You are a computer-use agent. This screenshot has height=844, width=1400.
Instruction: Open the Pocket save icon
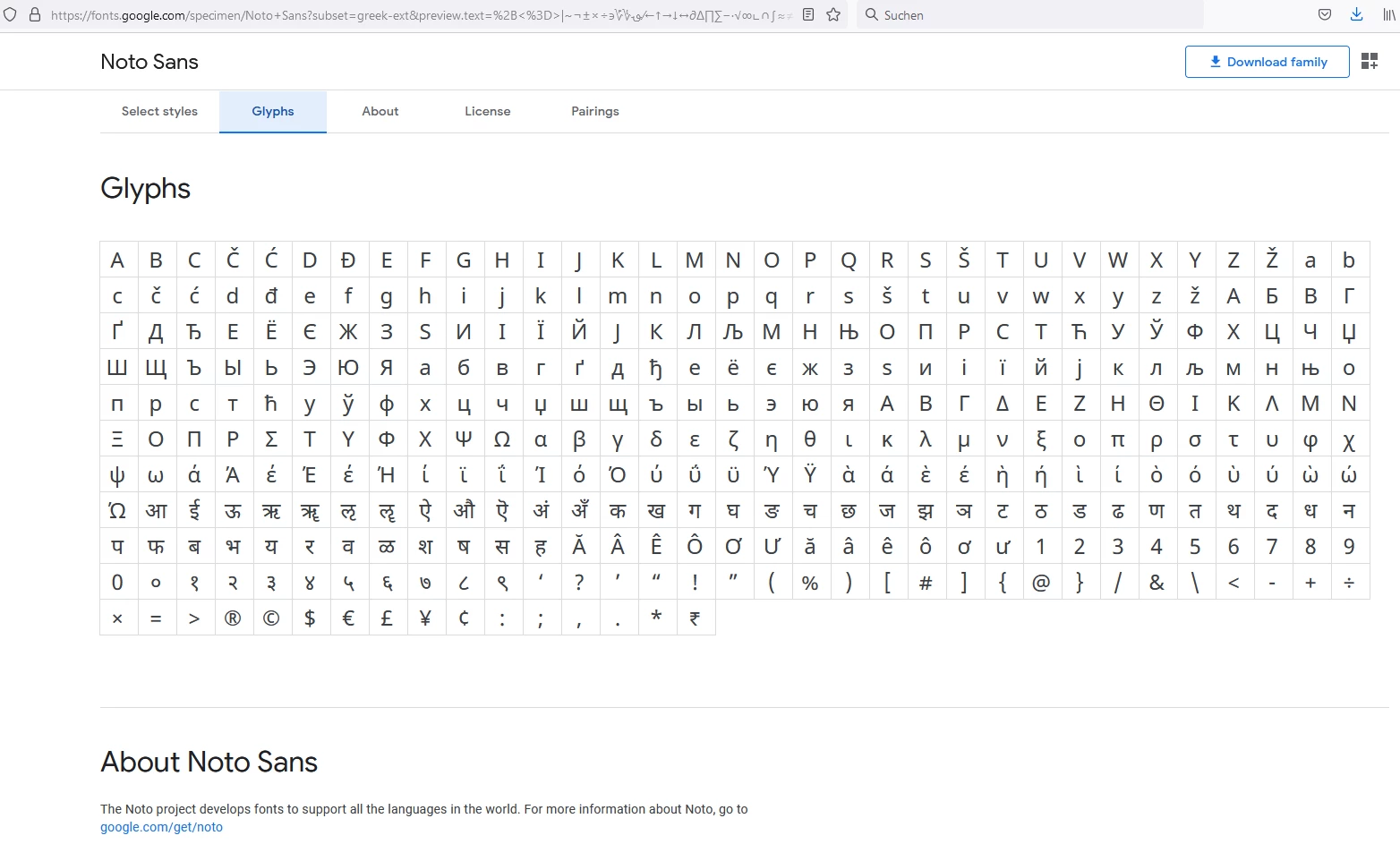tap(1325, 15)
